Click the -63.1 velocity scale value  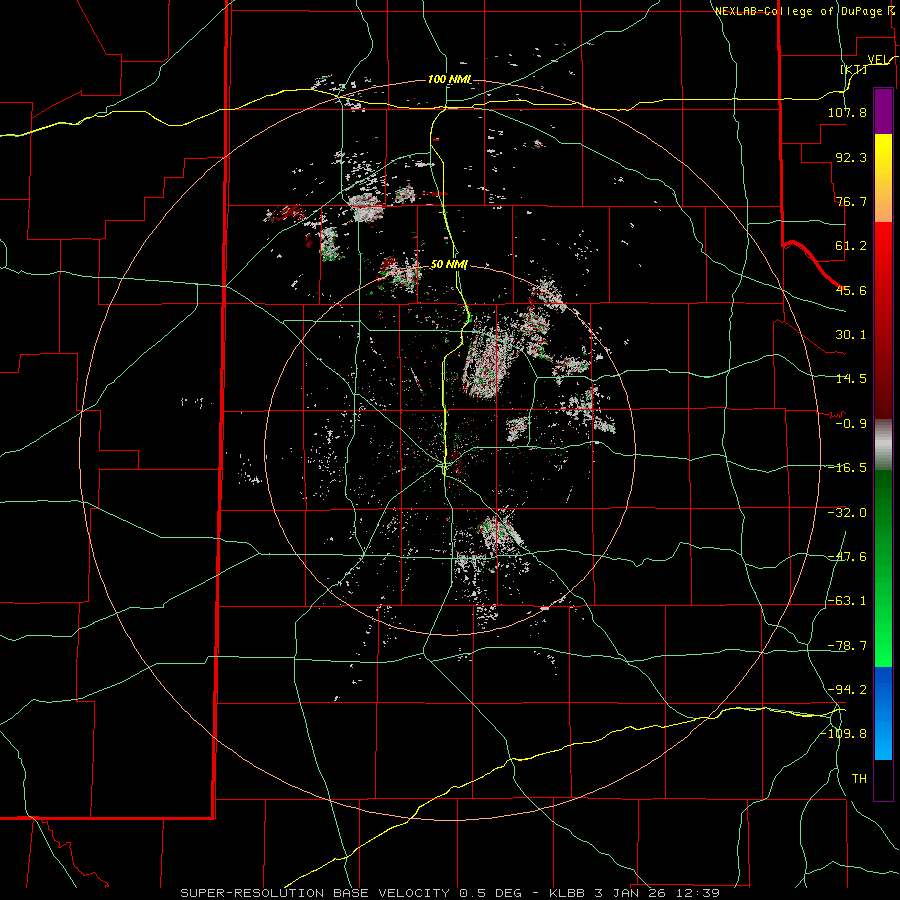click(x=847, y=601)
